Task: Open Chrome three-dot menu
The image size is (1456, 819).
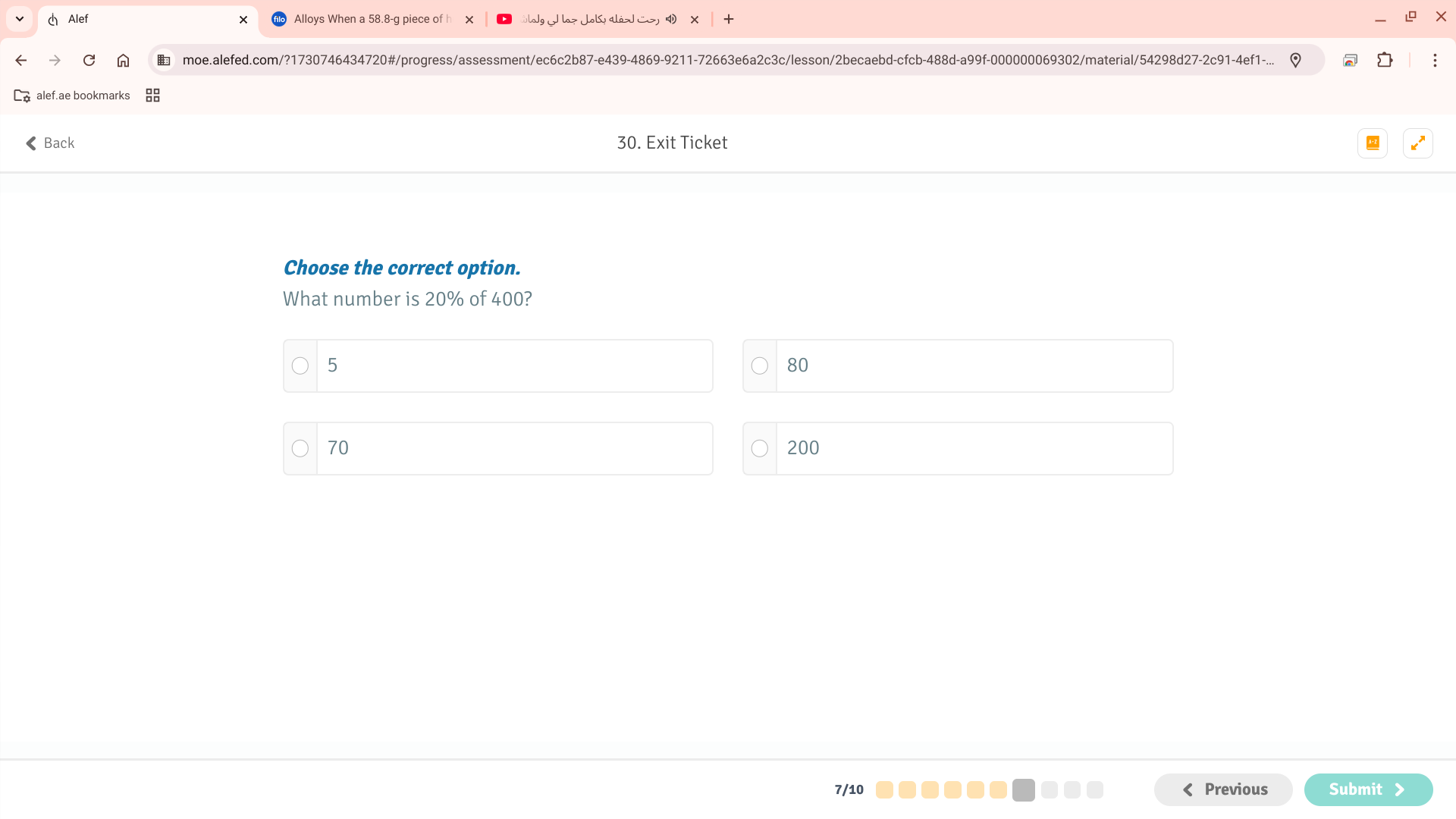Action: (1434, 60)
